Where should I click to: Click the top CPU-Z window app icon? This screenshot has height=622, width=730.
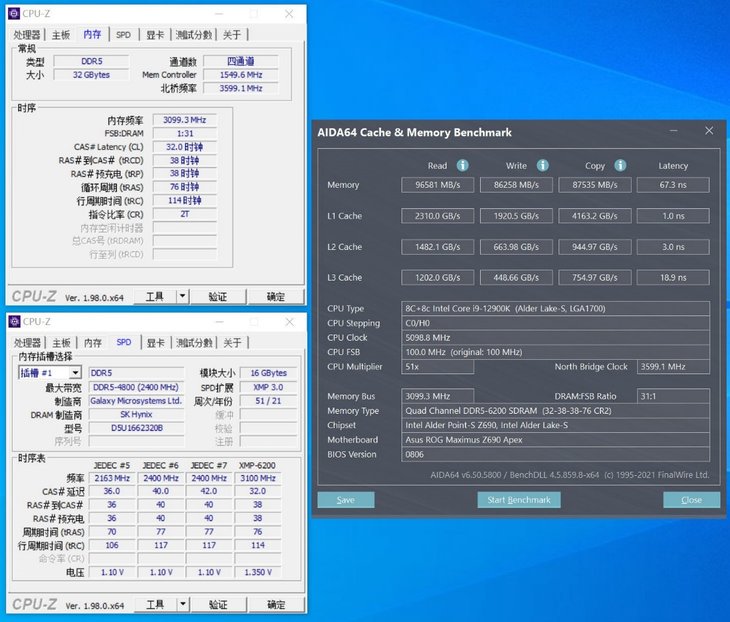[14, 14]
